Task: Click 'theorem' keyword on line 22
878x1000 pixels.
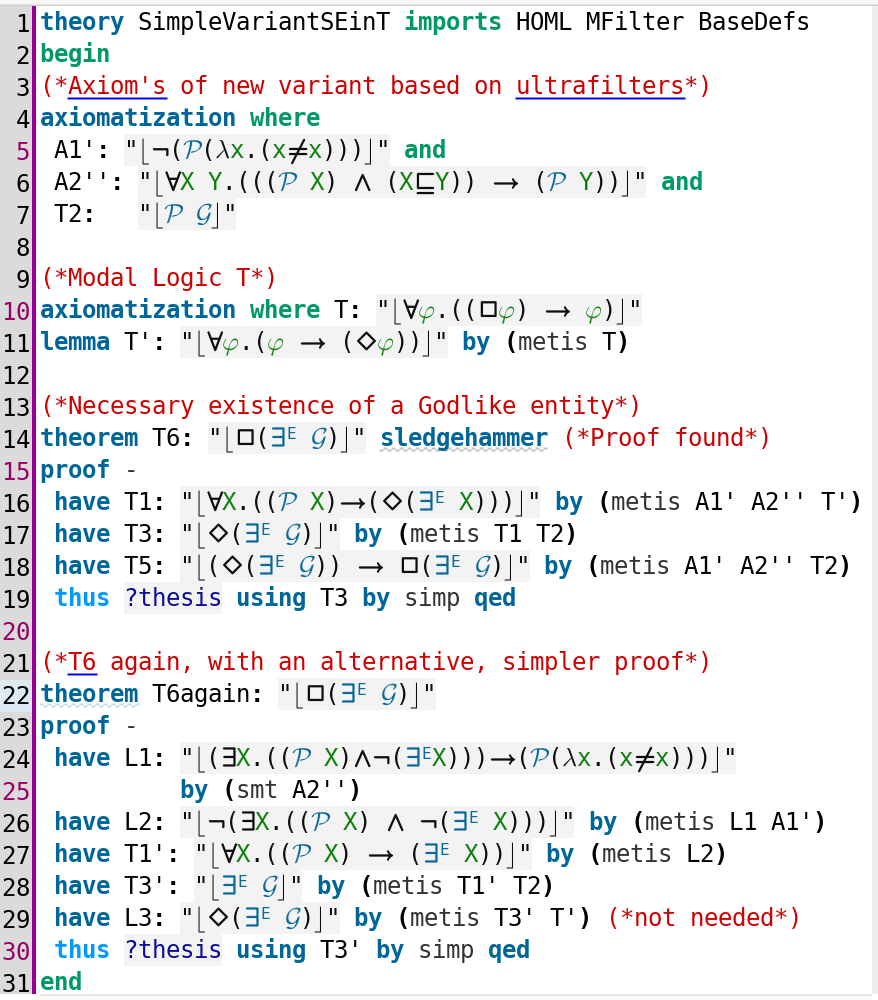Action: point(89,694)
